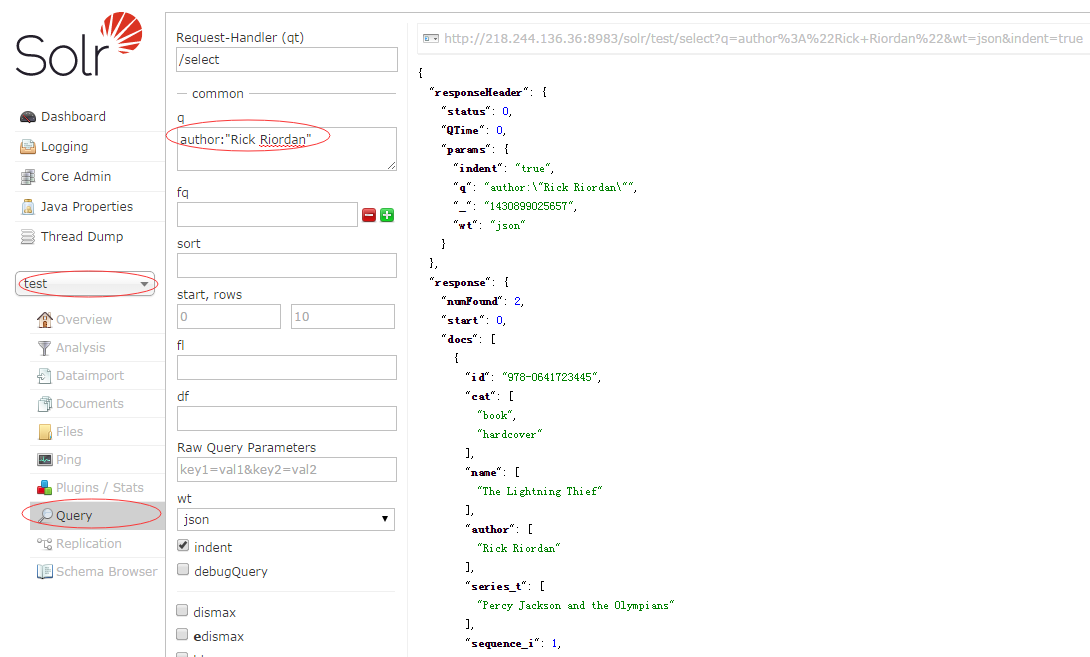Image resolution: width=1090 pixels, height=657 pixels.
Task: Toggle the edismax checkbox
Action: click(x=183, y=635)
